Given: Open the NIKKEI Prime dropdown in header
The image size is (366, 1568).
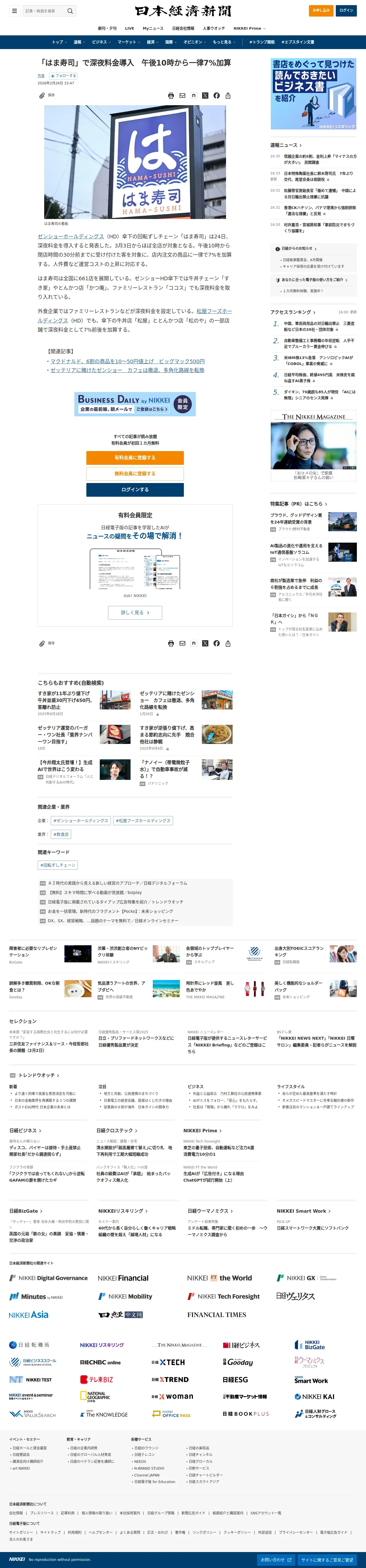Looking at the screenshot, I should pyautogui.click(x=250, y=28).
